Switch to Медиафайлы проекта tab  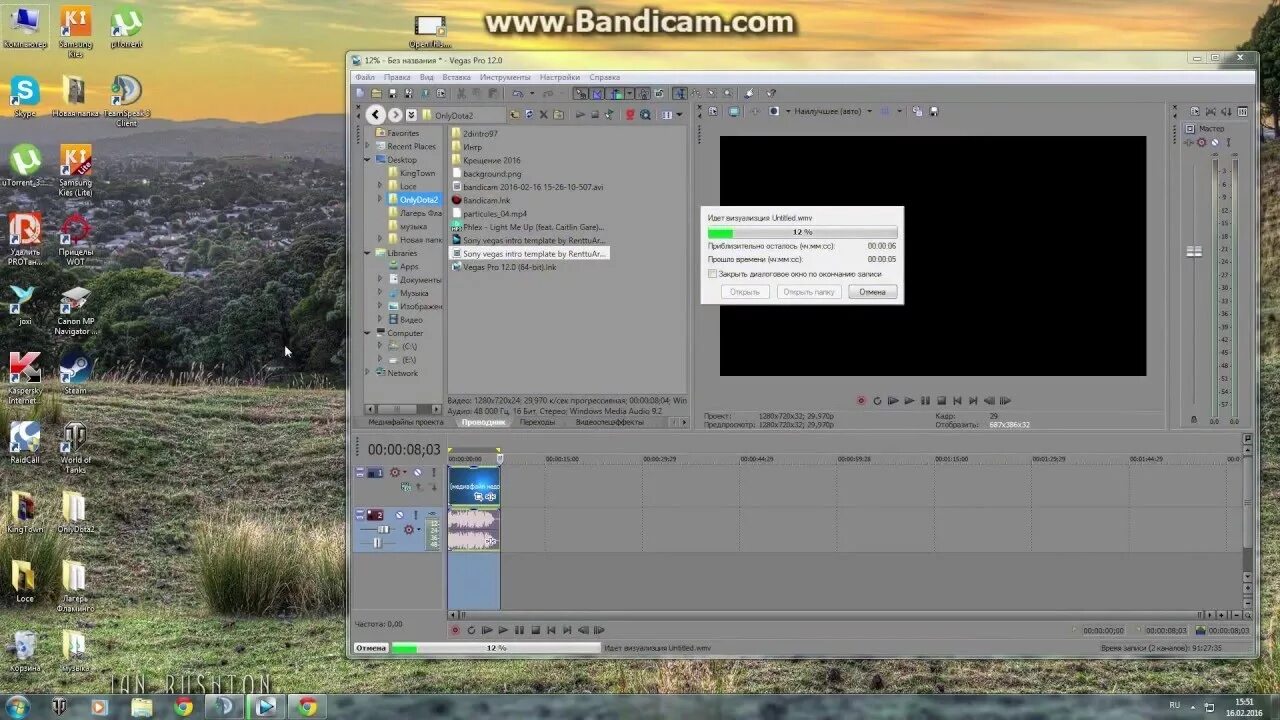click(x=406, y=422)
